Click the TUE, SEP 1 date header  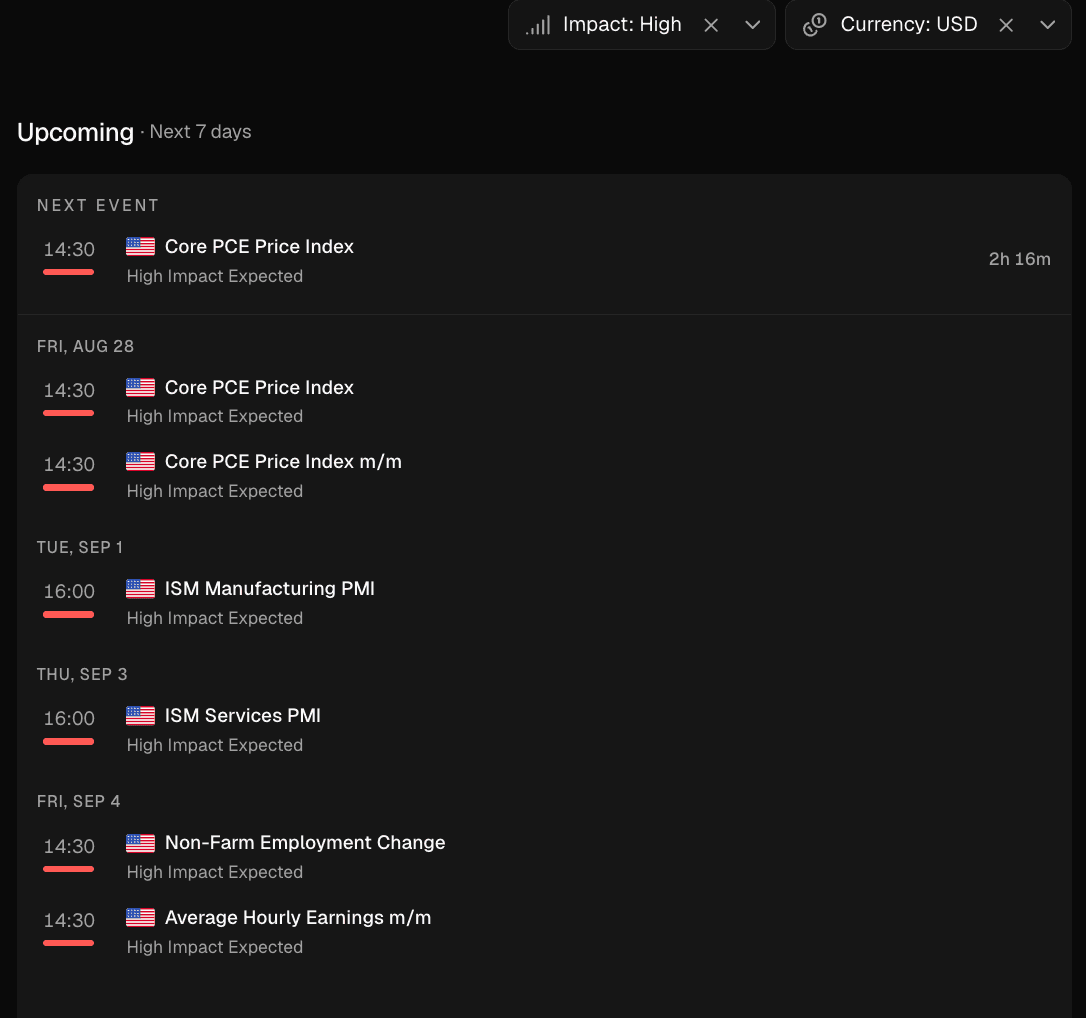(x=80, y=548)
